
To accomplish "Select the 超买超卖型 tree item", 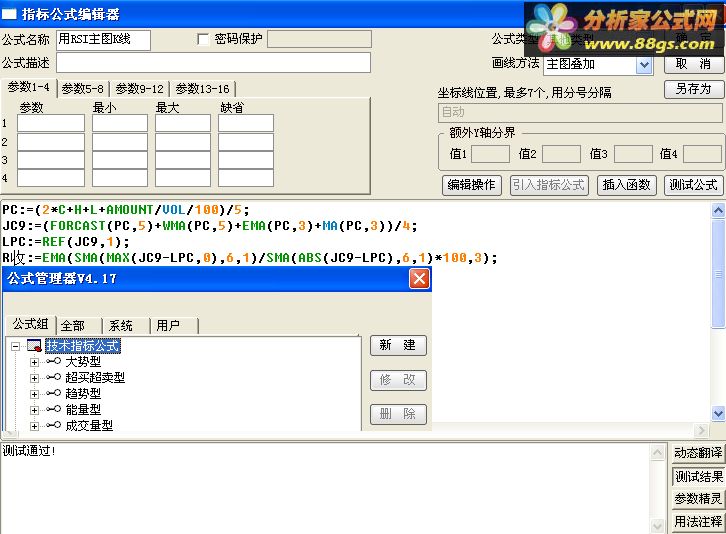I will tap(95, 377).
